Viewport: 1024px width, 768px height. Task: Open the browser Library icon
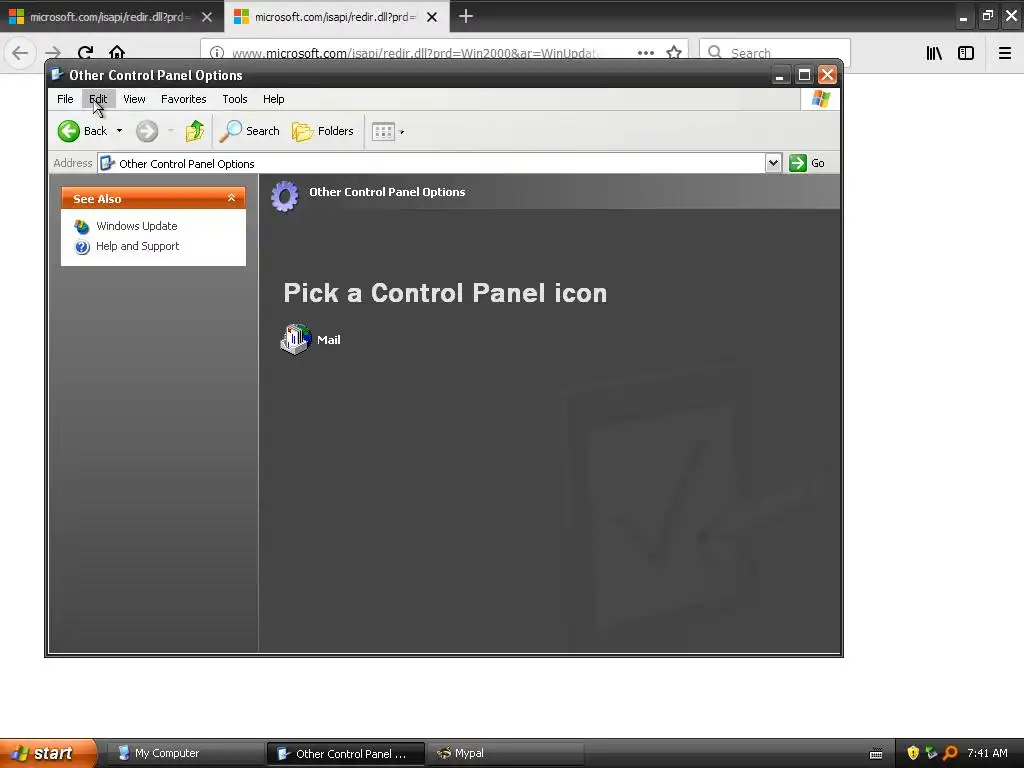click(934, 53)
